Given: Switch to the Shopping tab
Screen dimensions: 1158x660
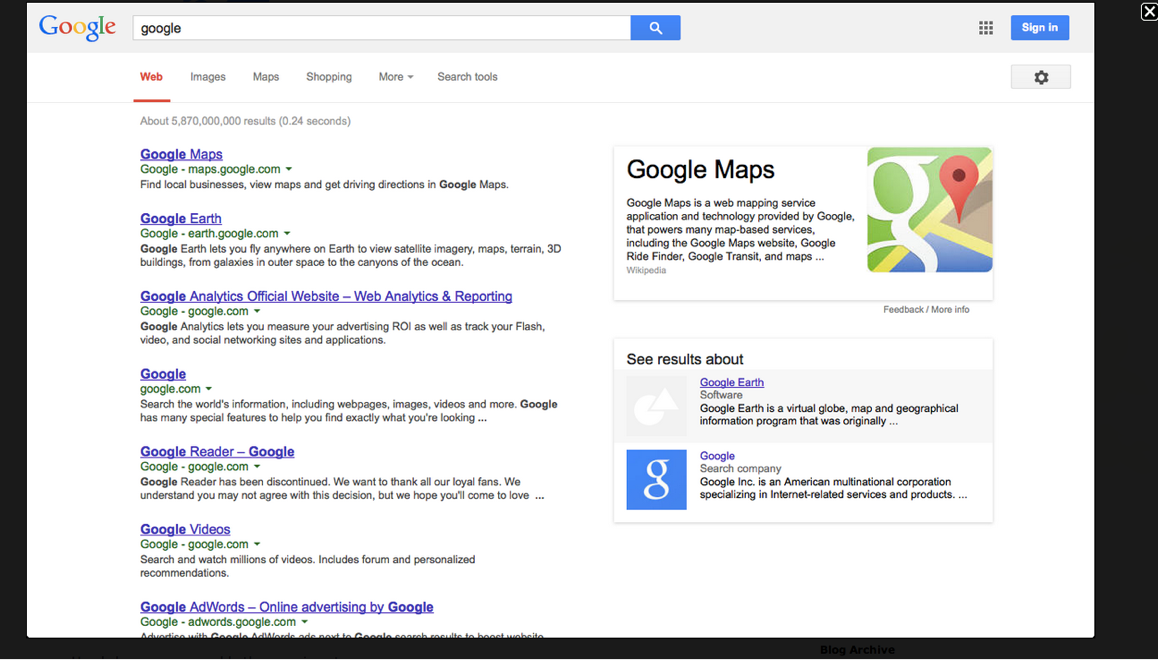Looking at the screenshot, I should 329,77.
